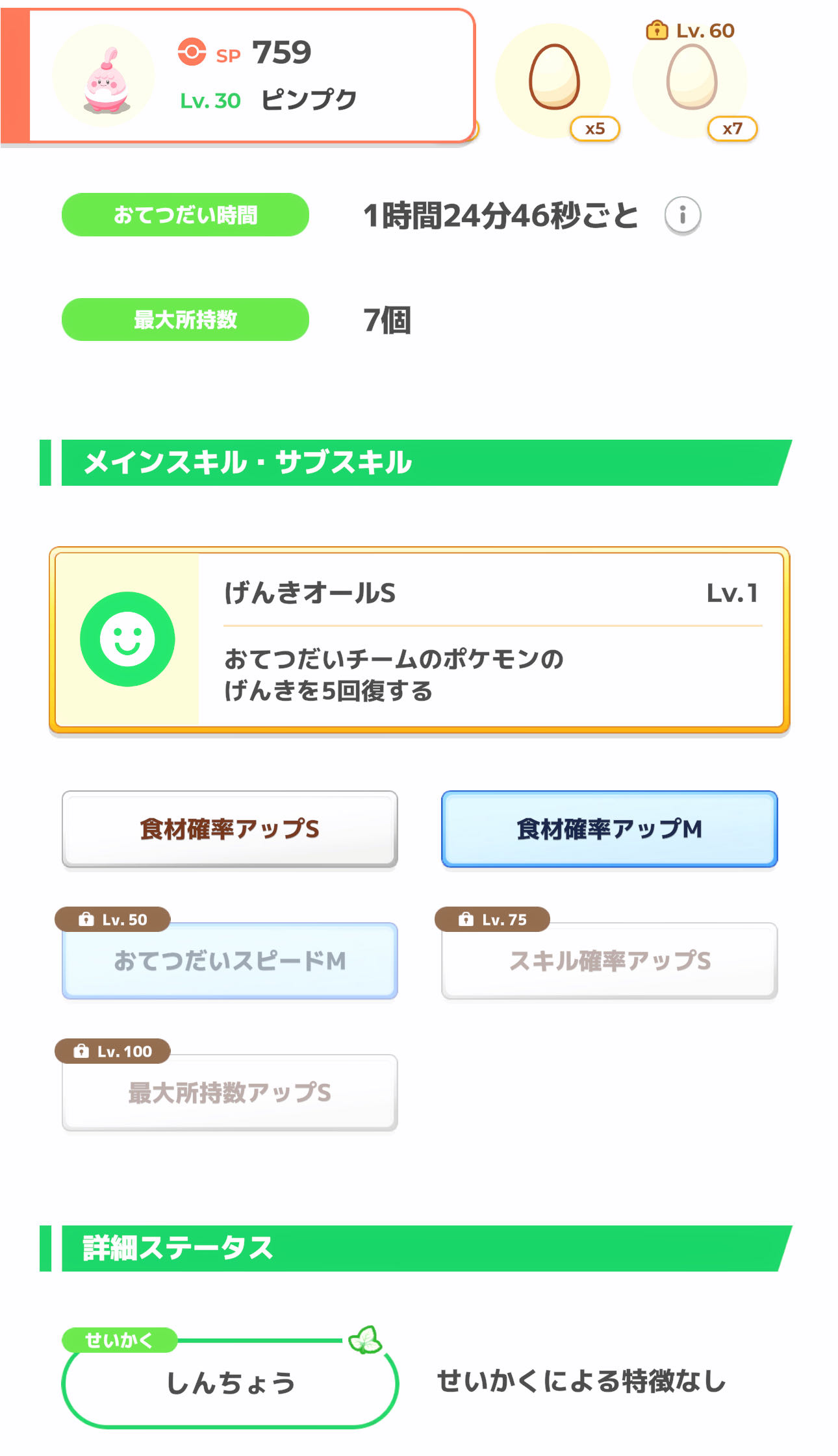Tap the green smiley main skill icon
This screenshot has width=838, height=1456.
pos(127,639)
